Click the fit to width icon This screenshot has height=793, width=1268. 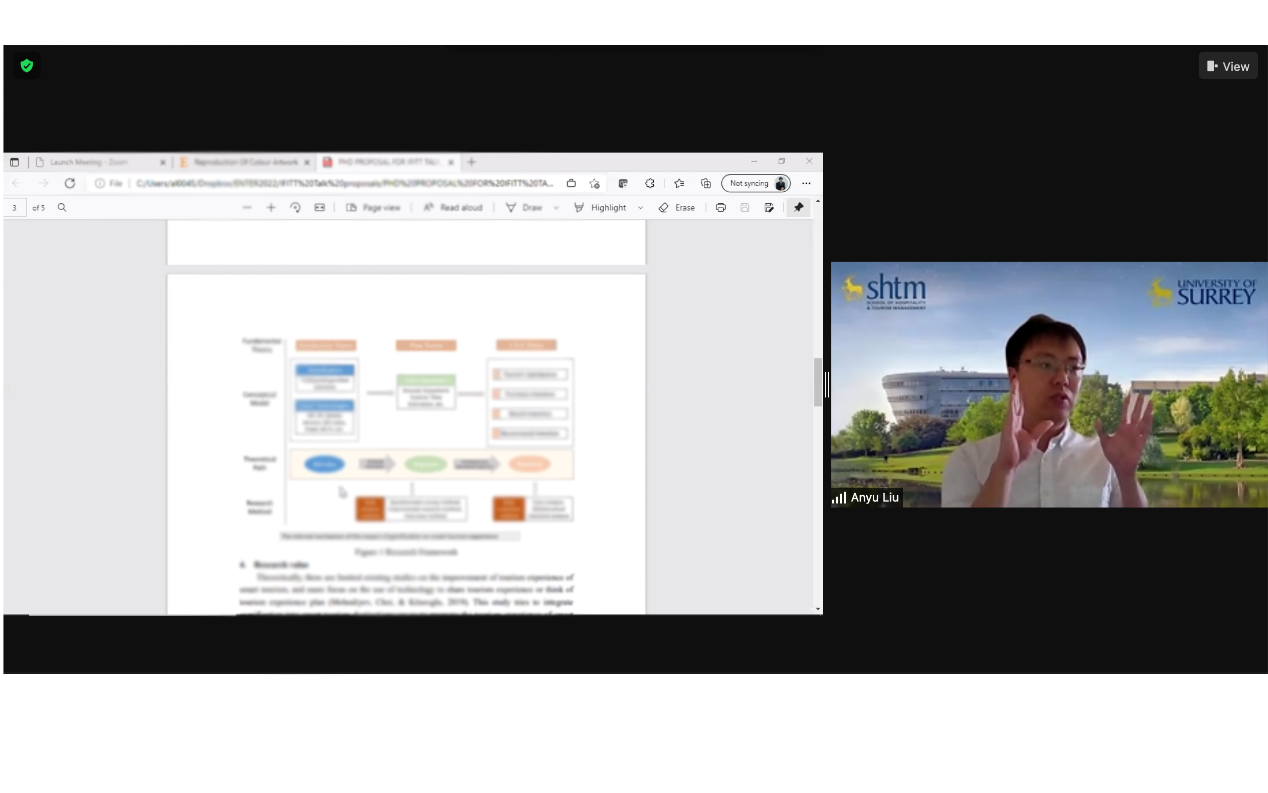(320, 208)
